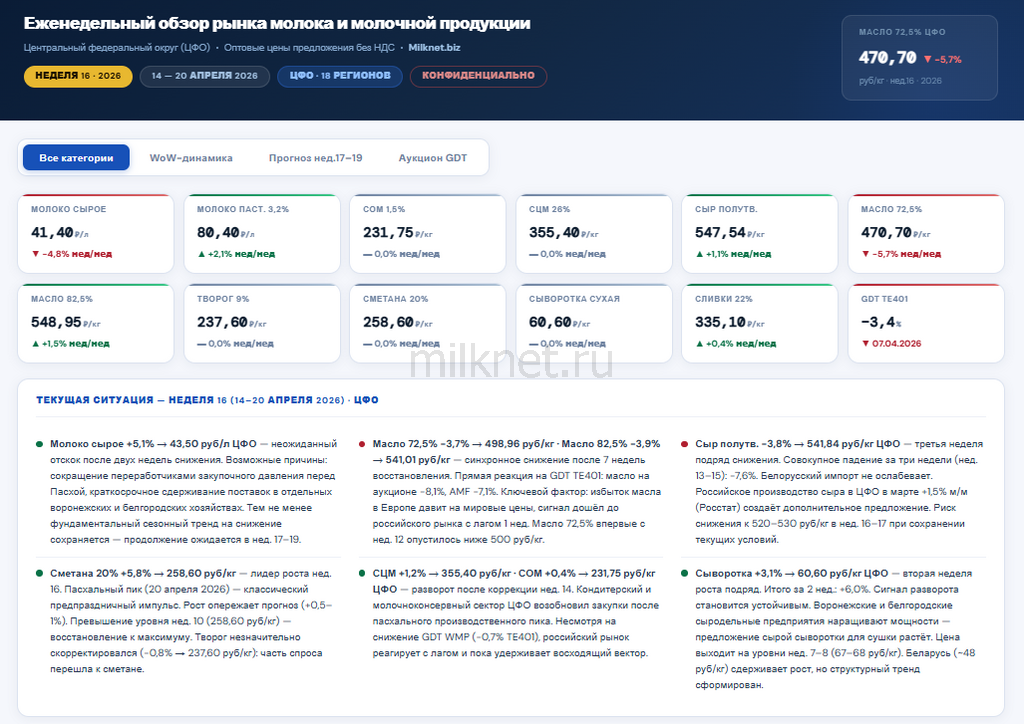Click the 14 — 20 апреля 2026 date pill

click(204, 76)
